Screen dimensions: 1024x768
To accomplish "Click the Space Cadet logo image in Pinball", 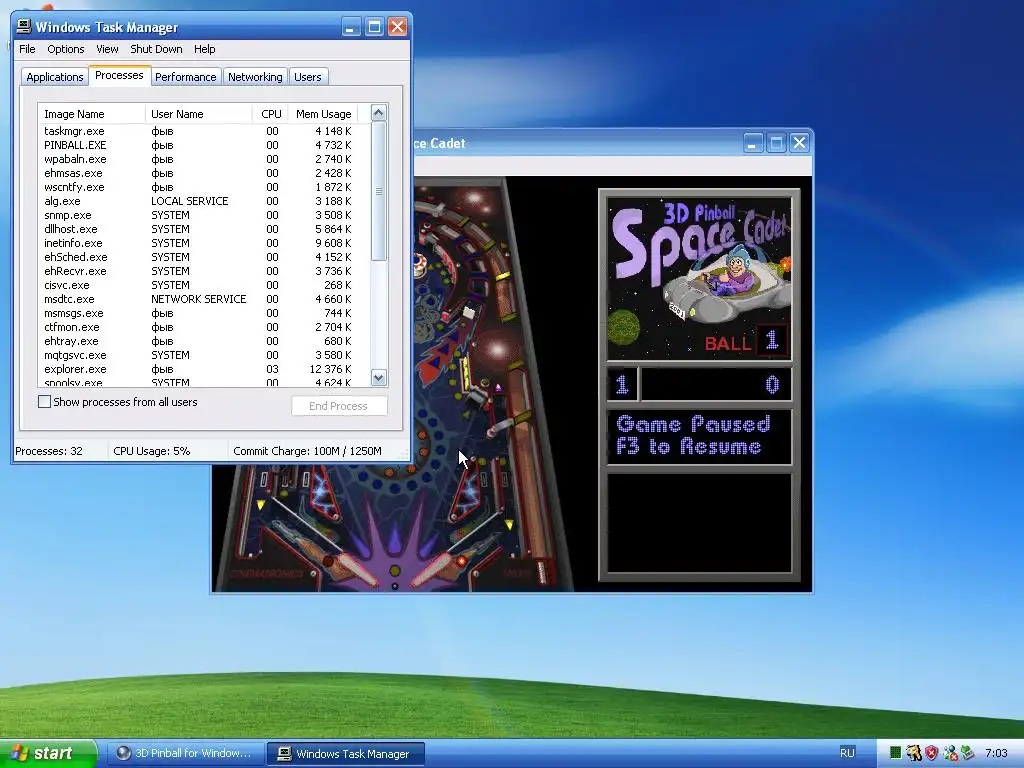I will click(x=699, y=278).
